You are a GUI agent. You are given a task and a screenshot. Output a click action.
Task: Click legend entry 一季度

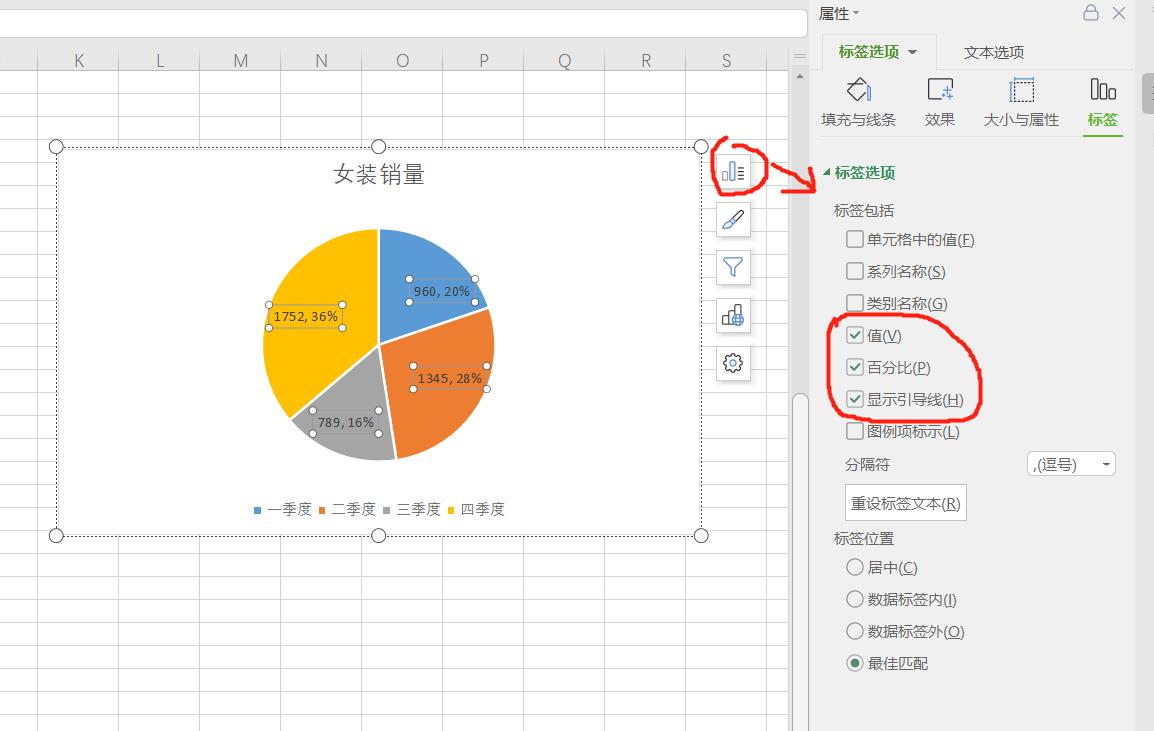click(x=283, y=509)
